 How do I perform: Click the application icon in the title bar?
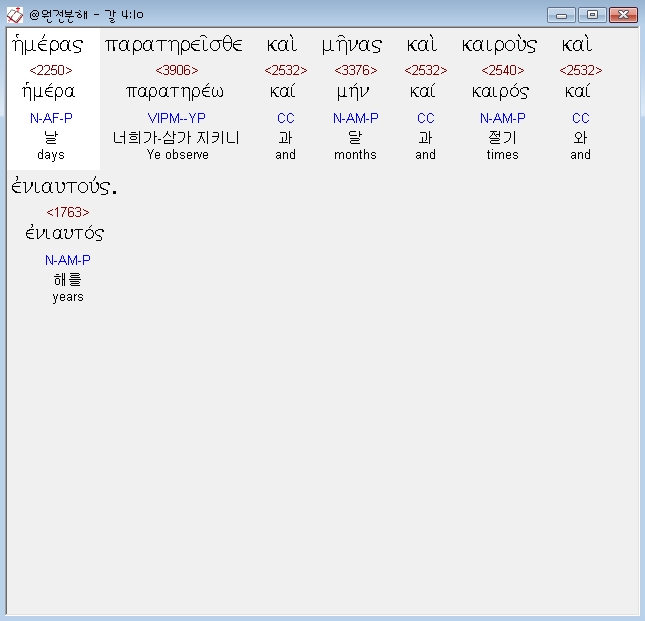pyautogui.click(x=15, y=15)
